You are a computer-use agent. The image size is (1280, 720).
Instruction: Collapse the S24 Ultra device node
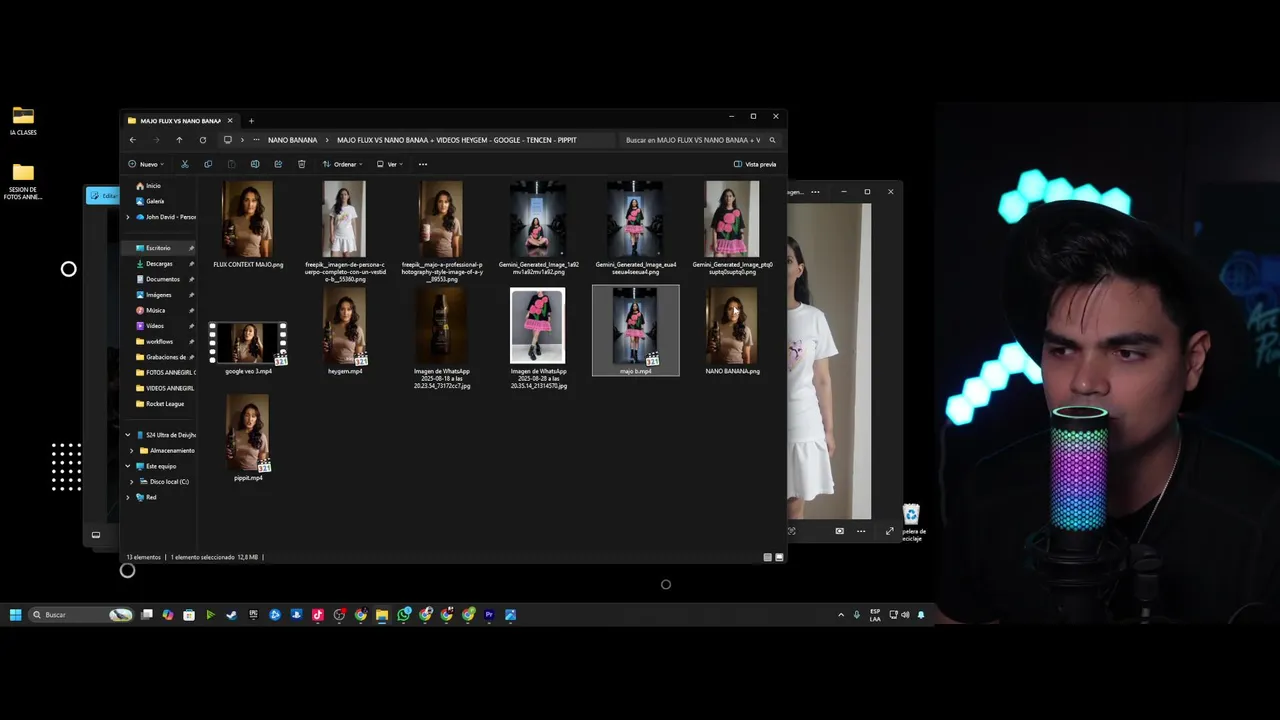128,435
